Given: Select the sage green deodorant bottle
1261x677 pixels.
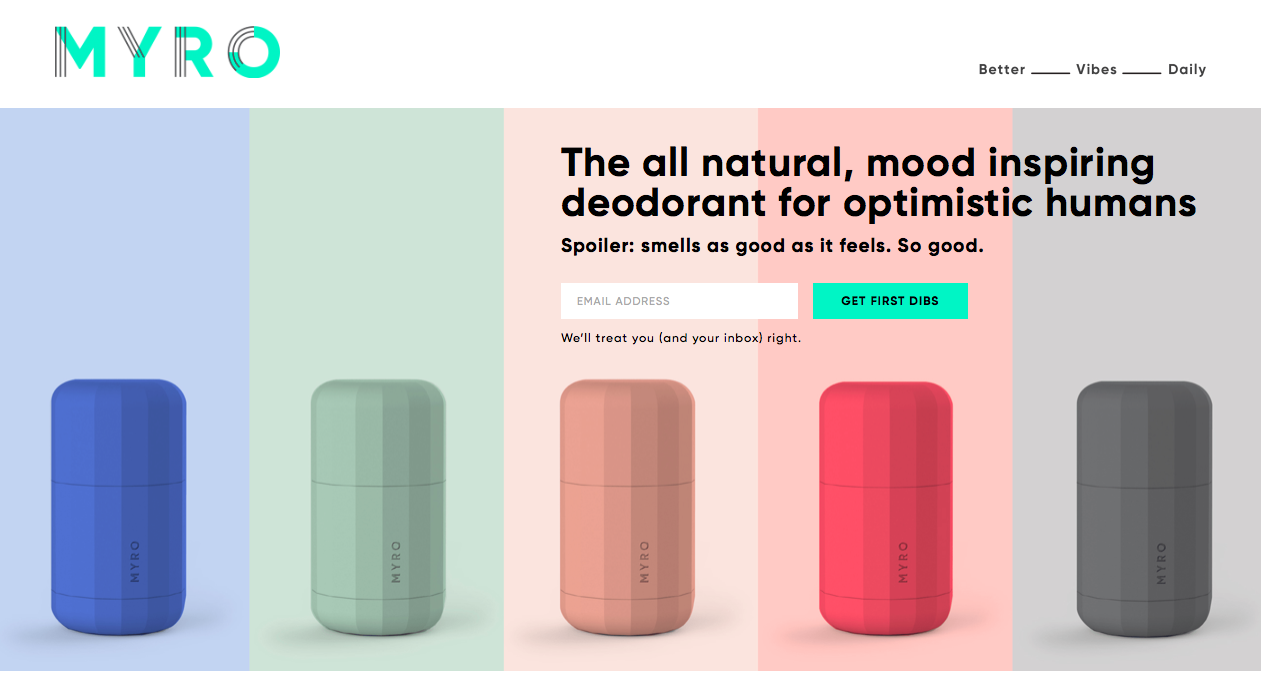Looking at the screenshot, I should [x=378, y=506].
